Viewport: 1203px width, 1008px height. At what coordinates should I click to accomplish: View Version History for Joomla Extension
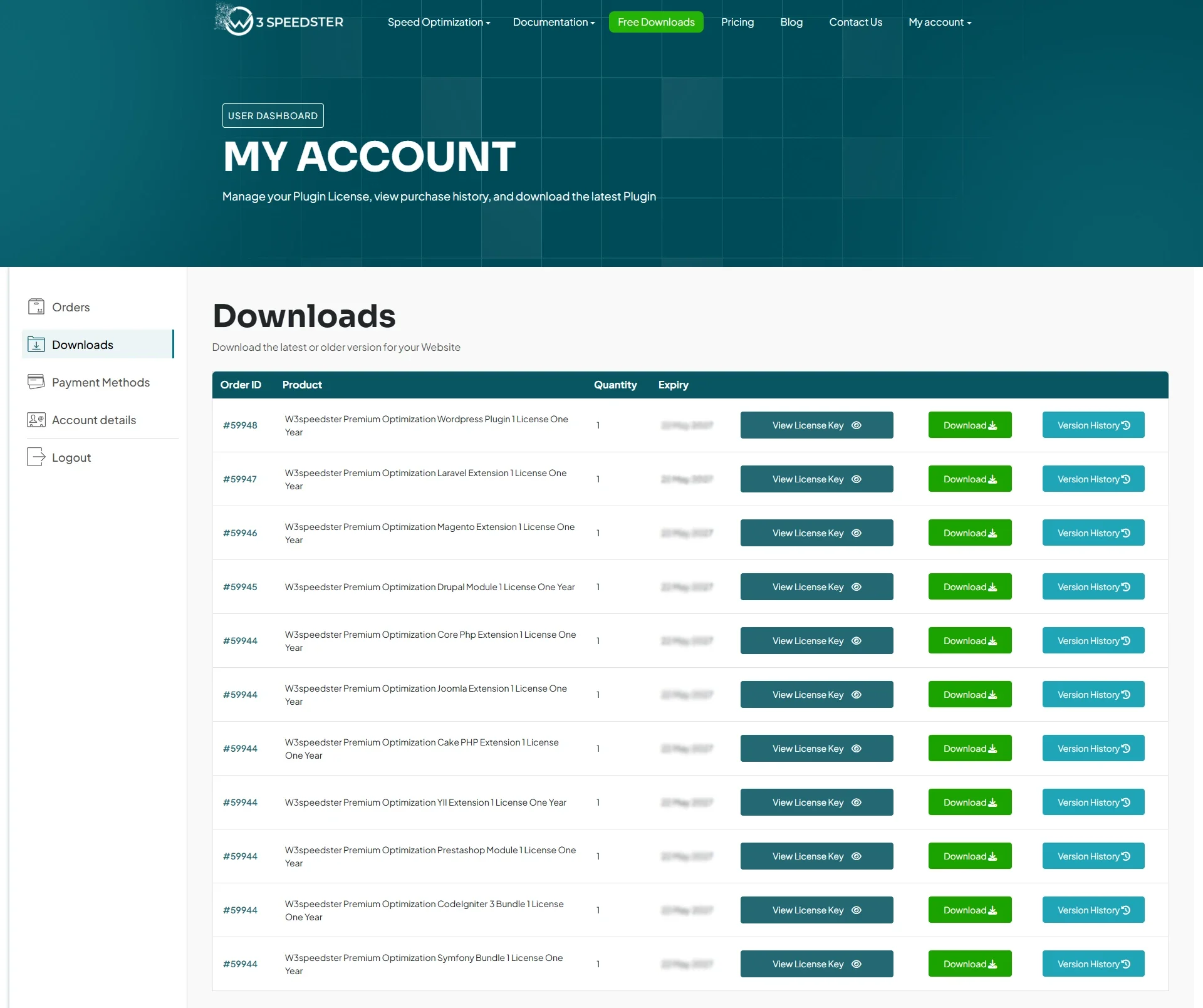click(x=1093, y=694)
